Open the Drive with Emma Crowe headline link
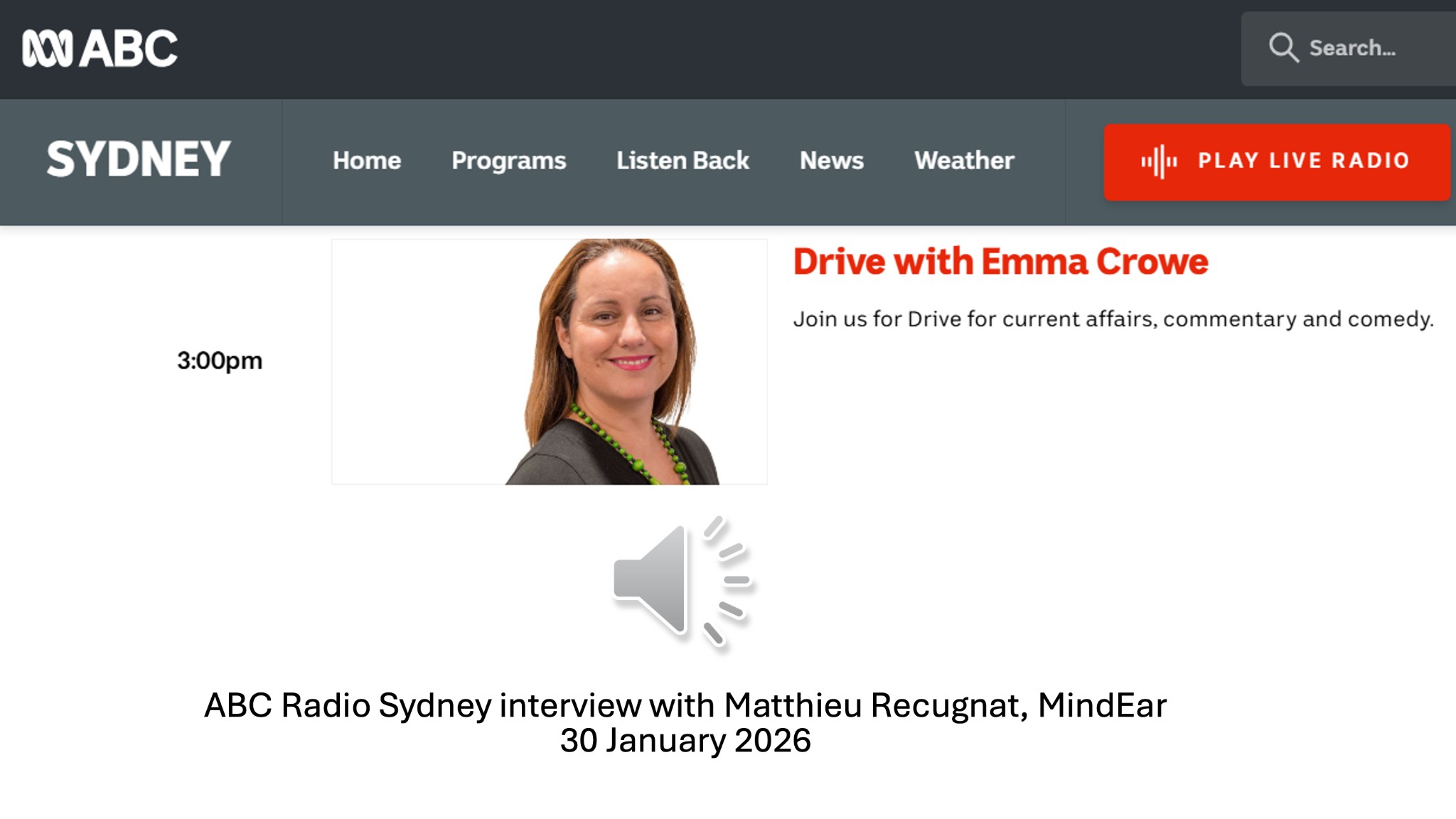Screen dimensions: 1456x819 (1000, 261)
